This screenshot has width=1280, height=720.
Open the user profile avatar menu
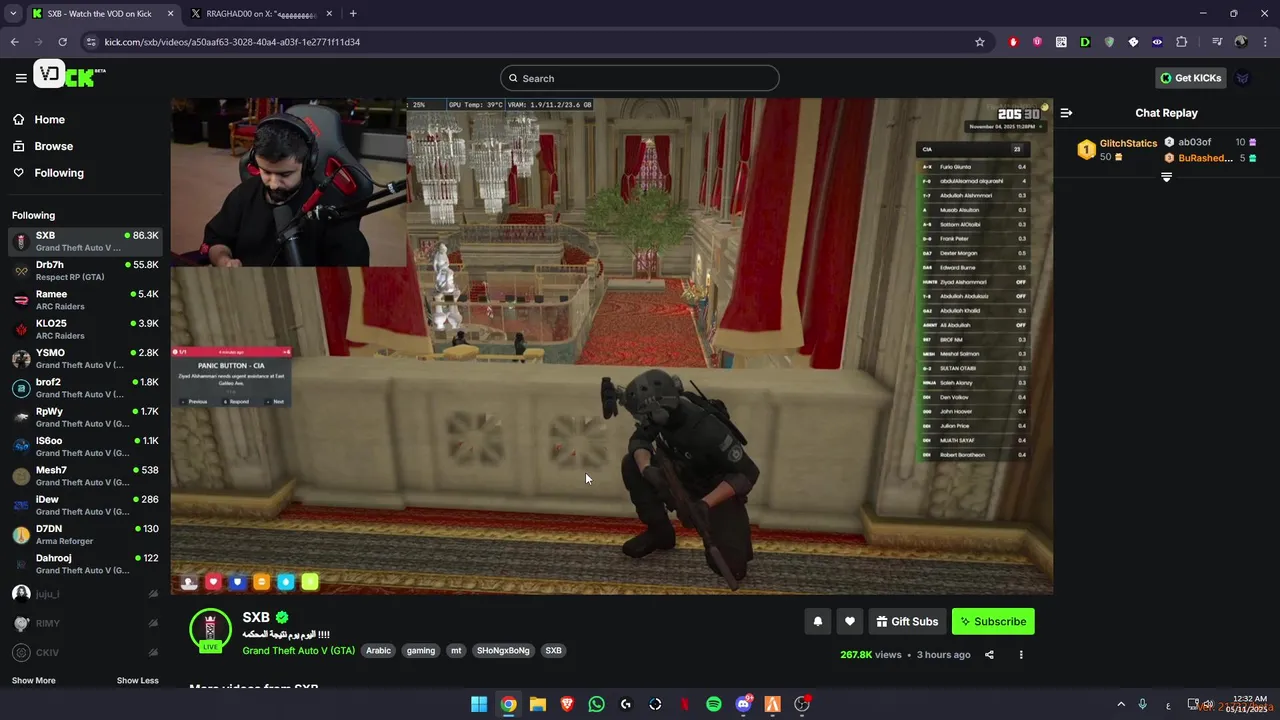pyautogui.click(x=1243, y=78)
